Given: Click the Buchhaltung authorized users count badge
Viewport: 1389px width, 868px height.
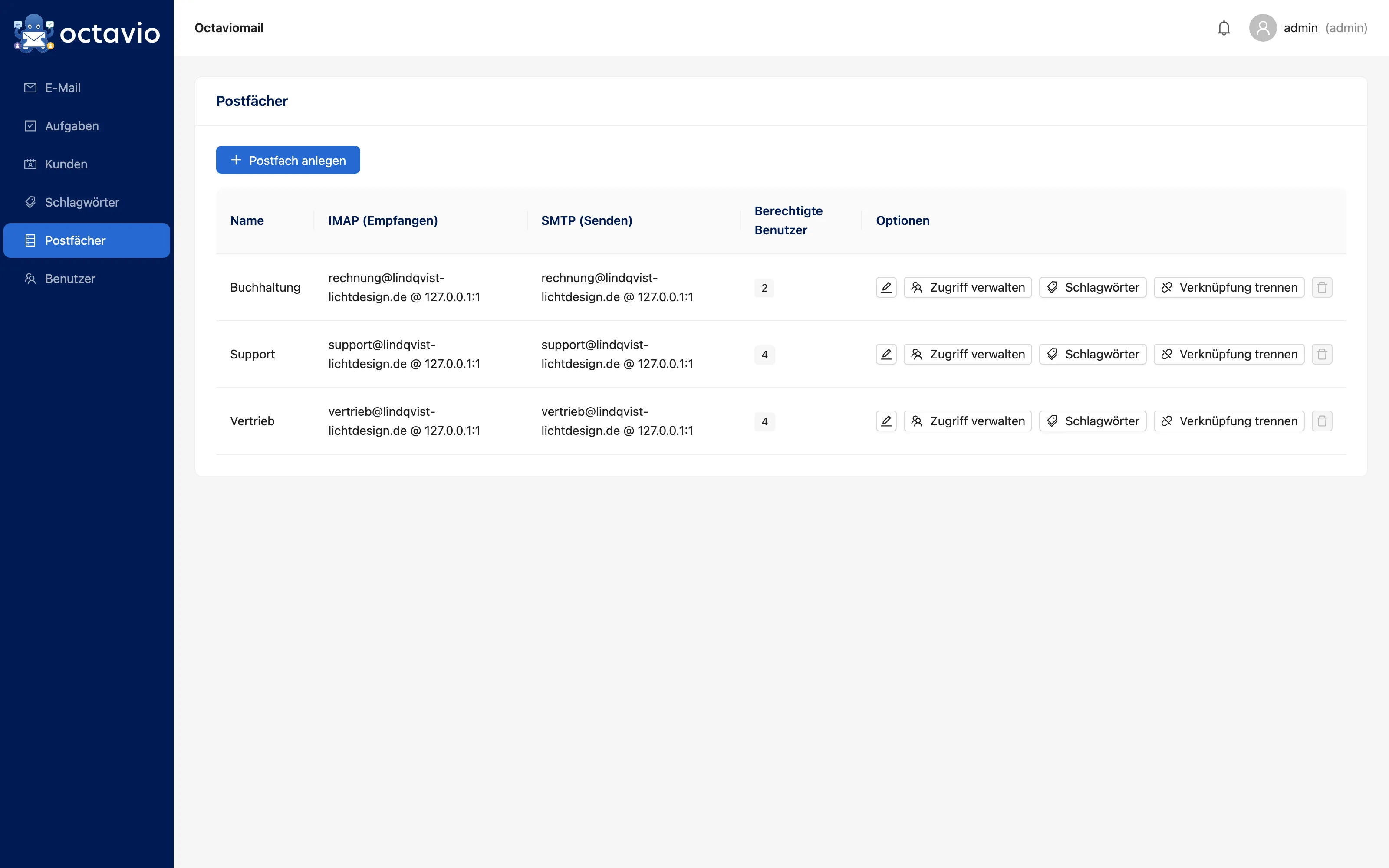Looking at the screenshot, I should [x=764, y=288].
